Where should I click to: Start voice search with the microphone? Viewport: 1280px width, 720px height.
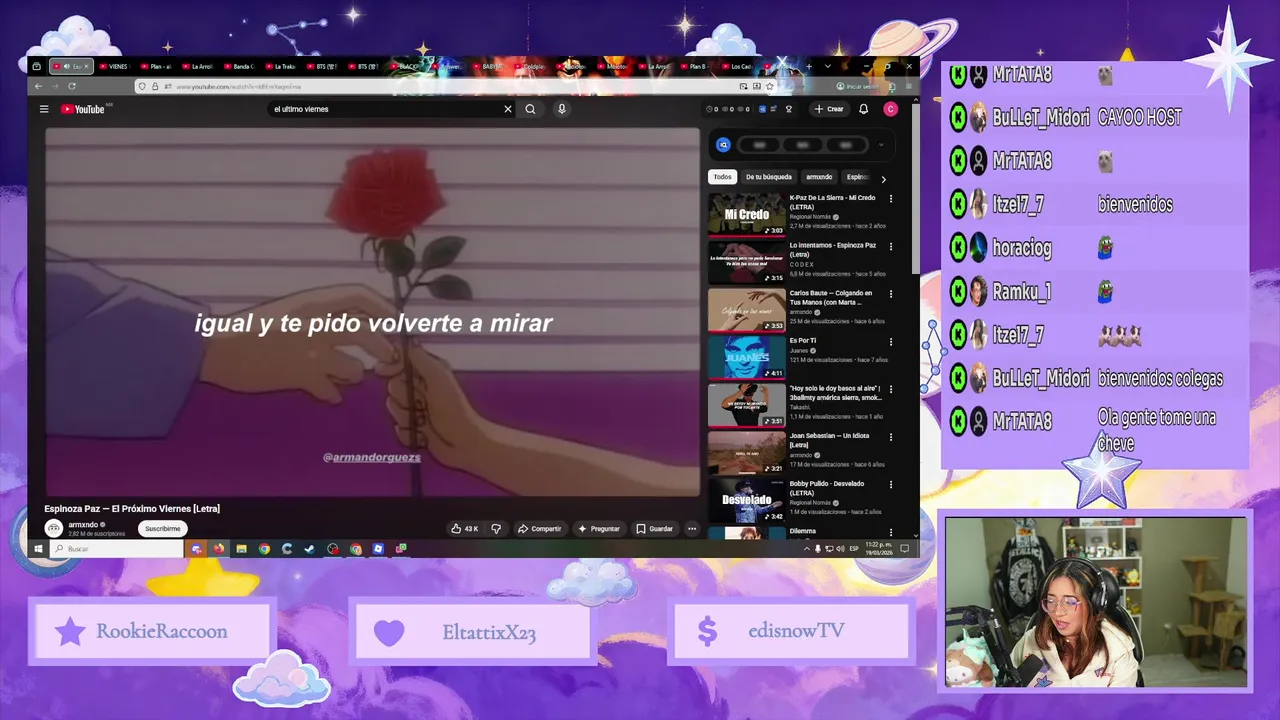562,109
